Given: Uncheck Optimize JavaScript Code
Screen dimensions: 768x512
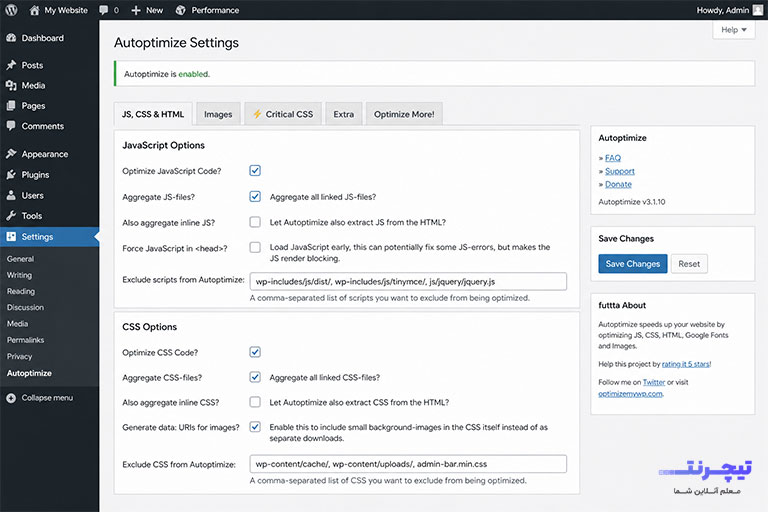Looking at the screenshot, I should coord(255,171).
